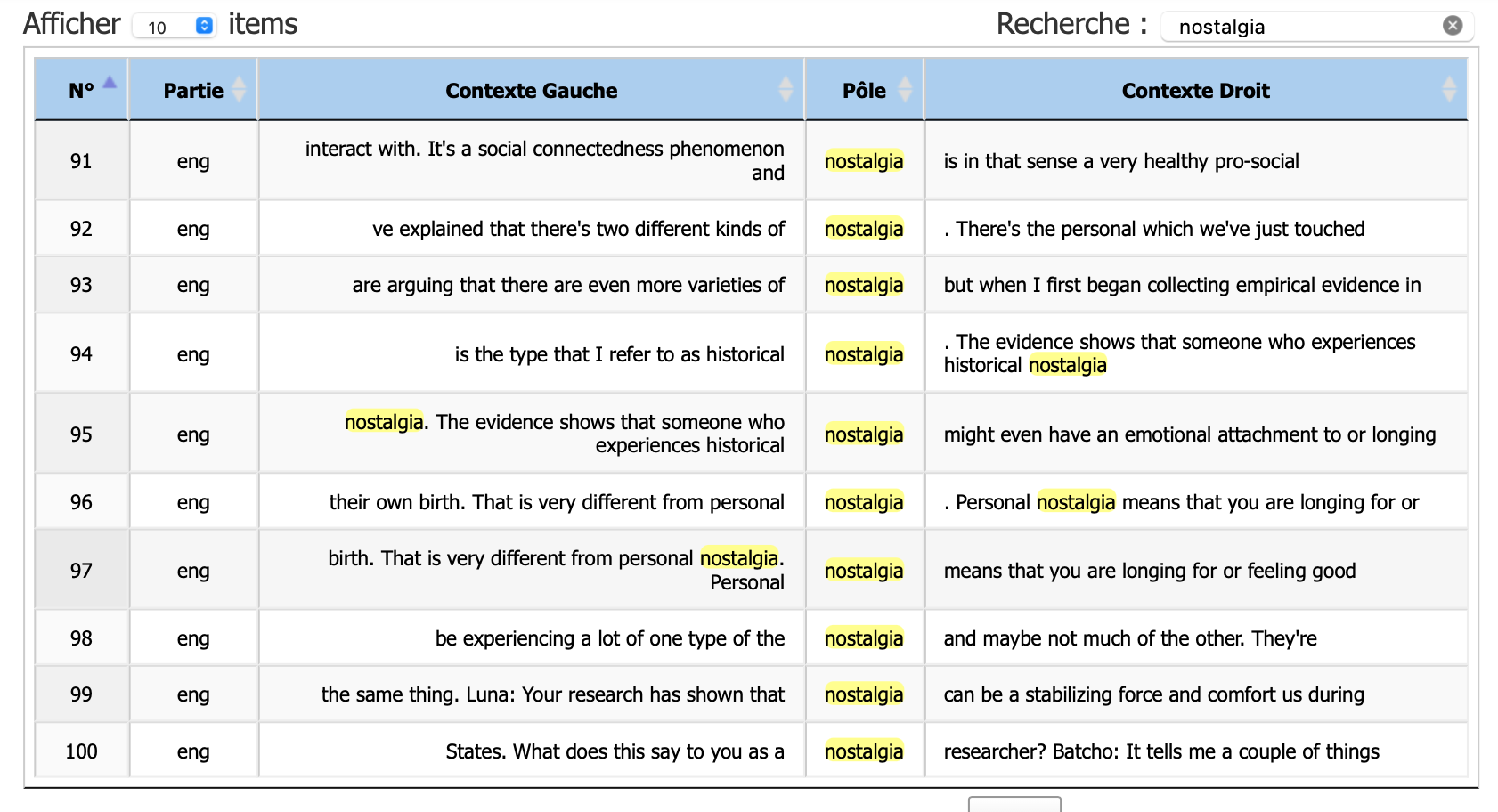Select the Pôle nostalgia in row 94

(863, 354)
